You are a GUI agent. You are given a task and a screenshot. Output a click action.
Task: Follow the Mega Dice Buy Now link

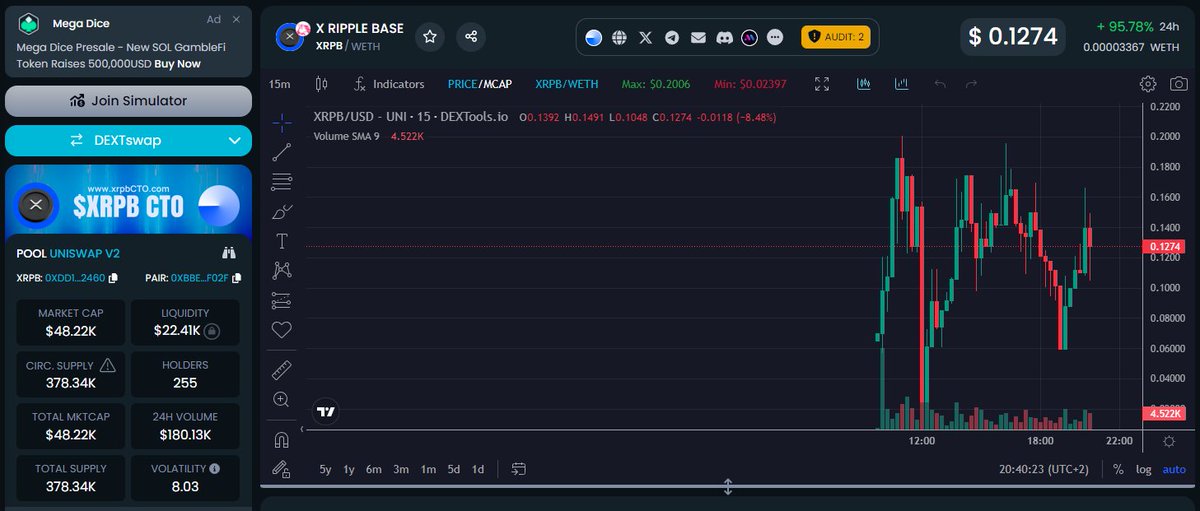click(x=177, y=63)
